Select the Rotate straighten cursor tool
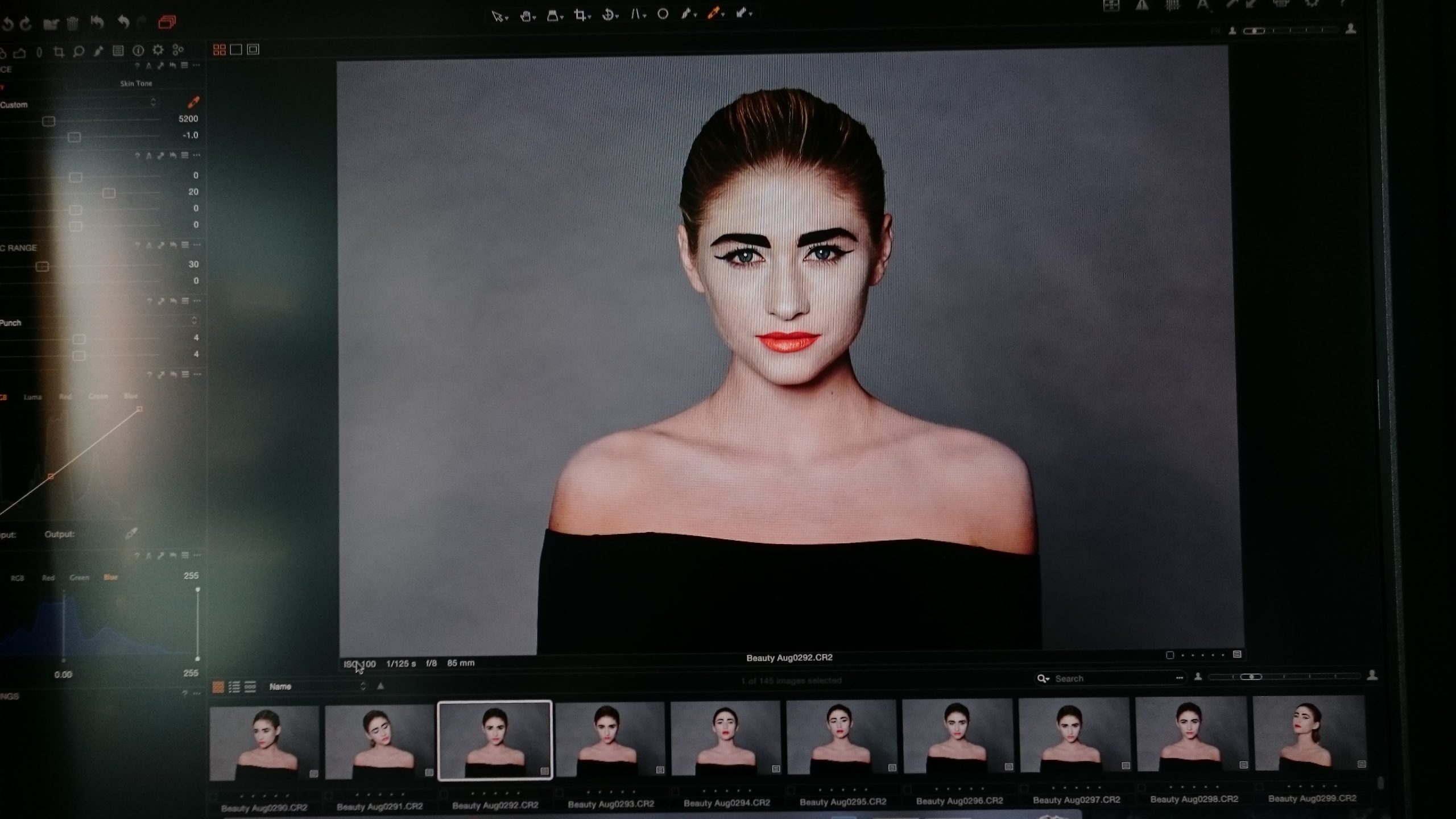The image size is (1456, 819). [608, 15]
